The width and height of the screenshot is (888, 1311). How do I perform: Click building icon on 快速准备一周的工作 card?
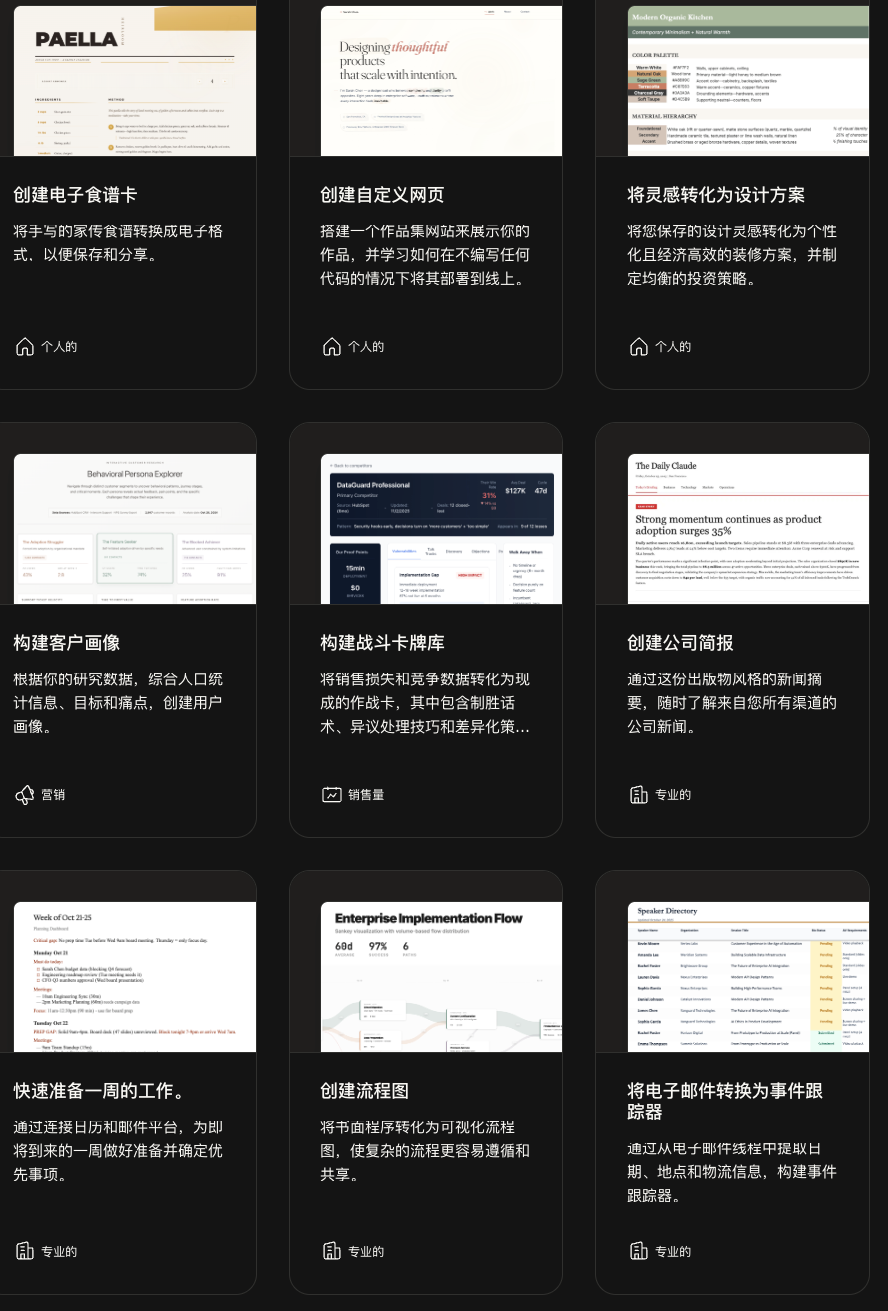tap(25, 1251)
